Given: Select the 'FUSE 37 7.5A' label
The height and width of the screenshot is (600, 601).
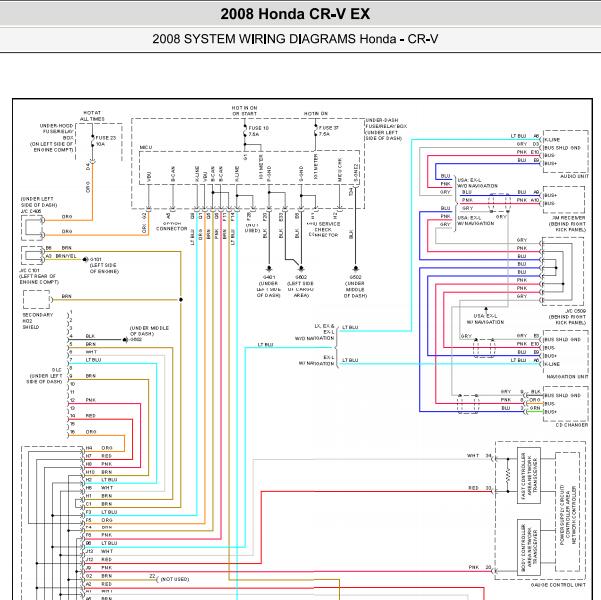Looking at the screenshot, I should coord(328,131).
